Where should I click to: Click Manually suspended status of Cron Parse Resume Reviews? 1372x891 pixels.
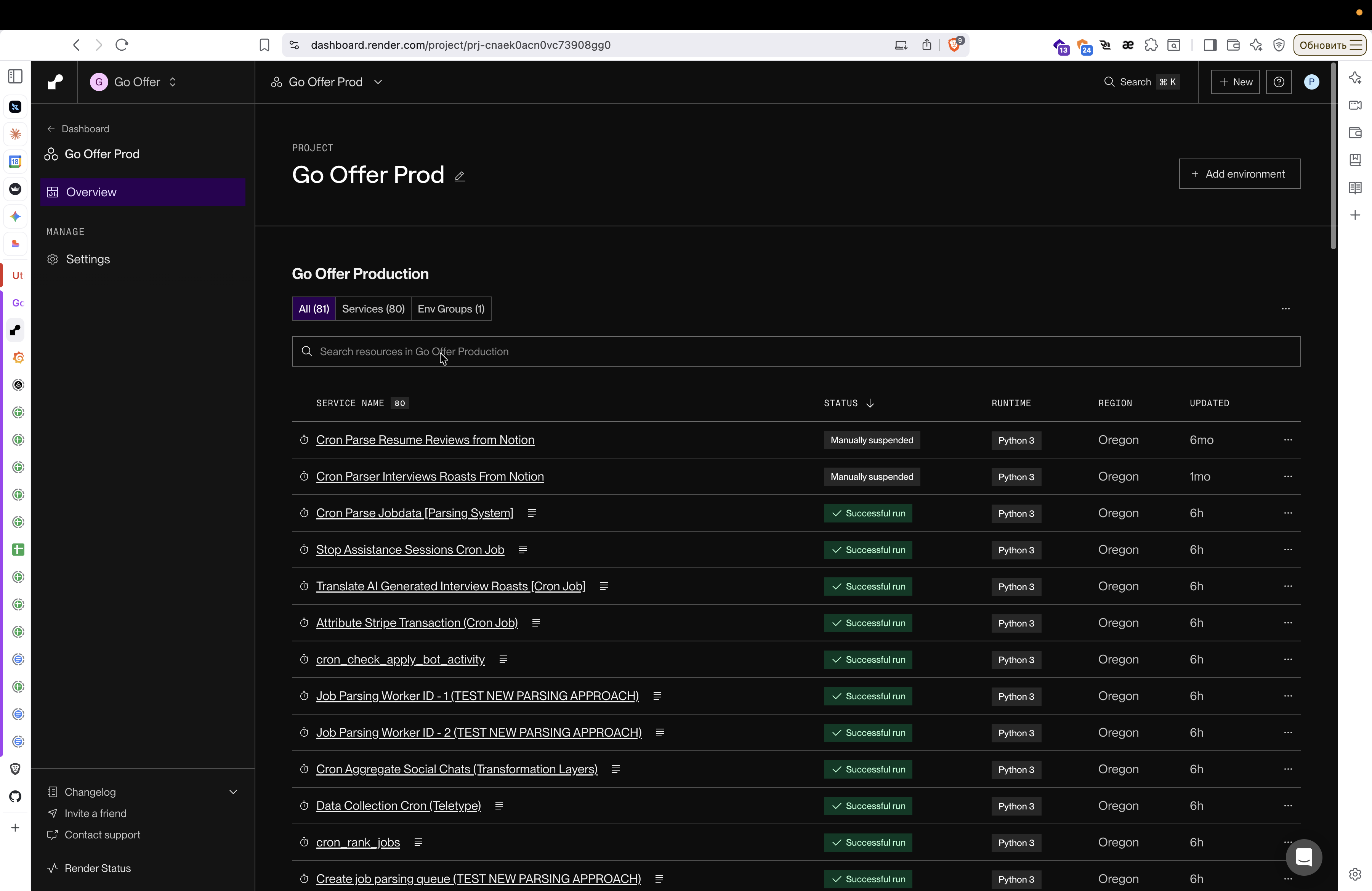click(x=872, y=440)
